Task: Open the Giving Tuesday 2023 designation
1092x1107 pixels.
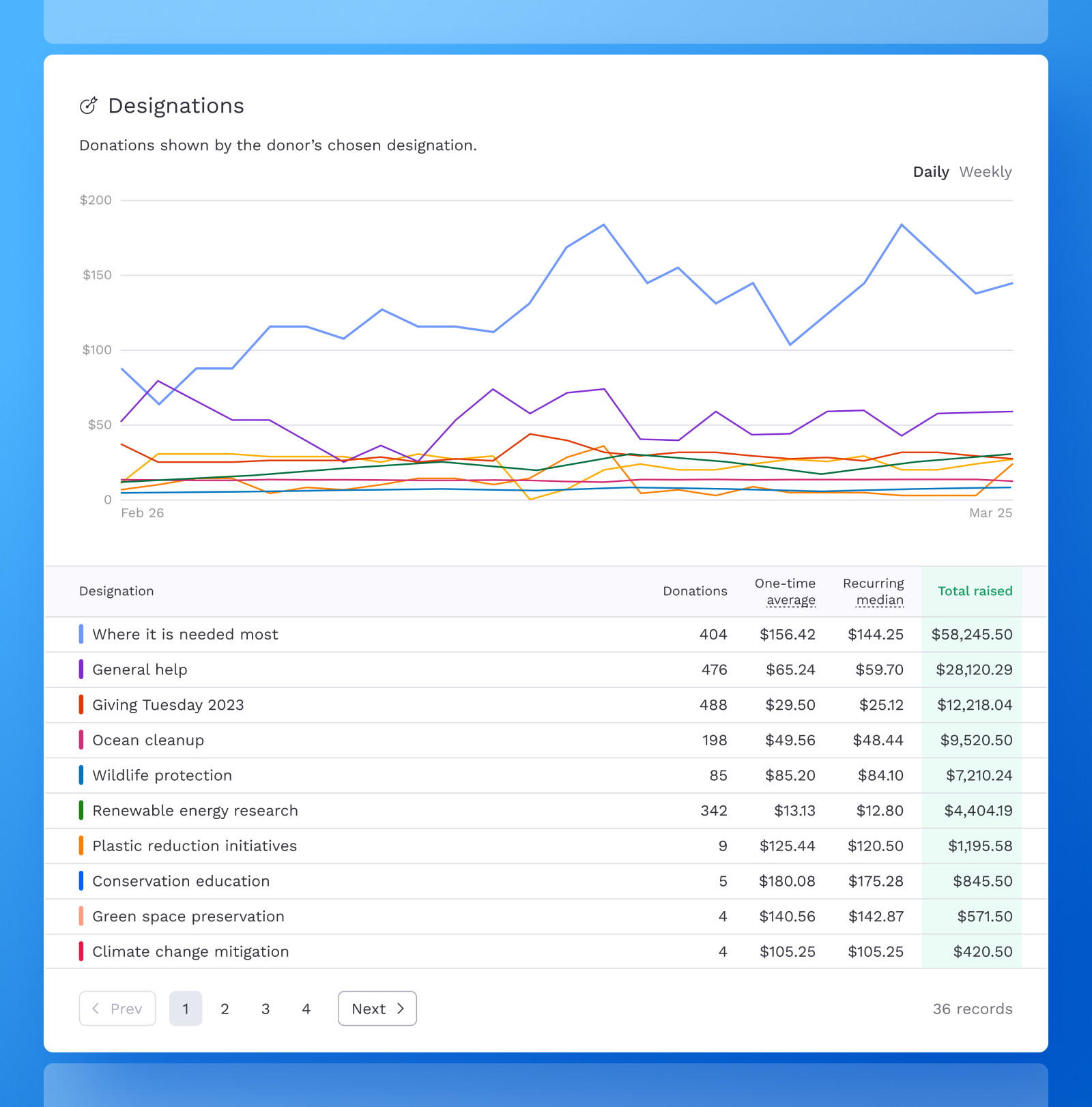Action: click(168, 705)
